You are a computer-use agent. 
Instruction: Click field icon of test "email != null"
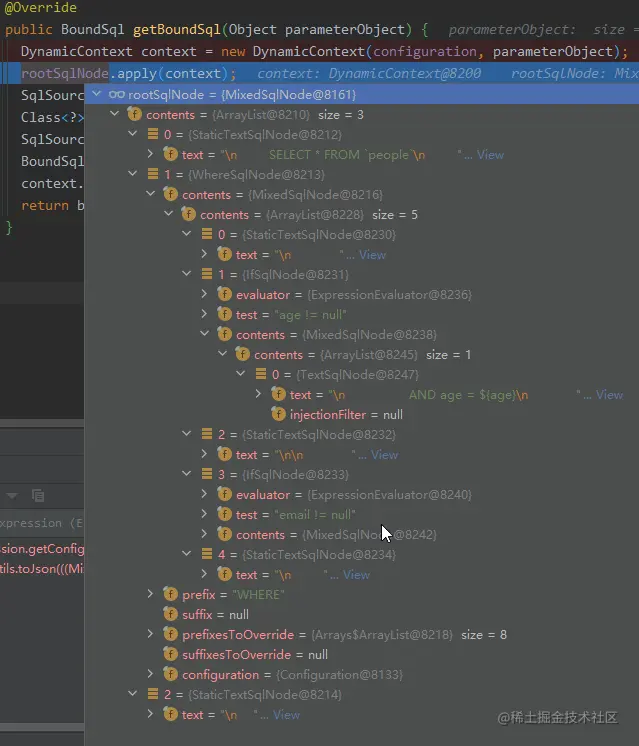(225, 514)
